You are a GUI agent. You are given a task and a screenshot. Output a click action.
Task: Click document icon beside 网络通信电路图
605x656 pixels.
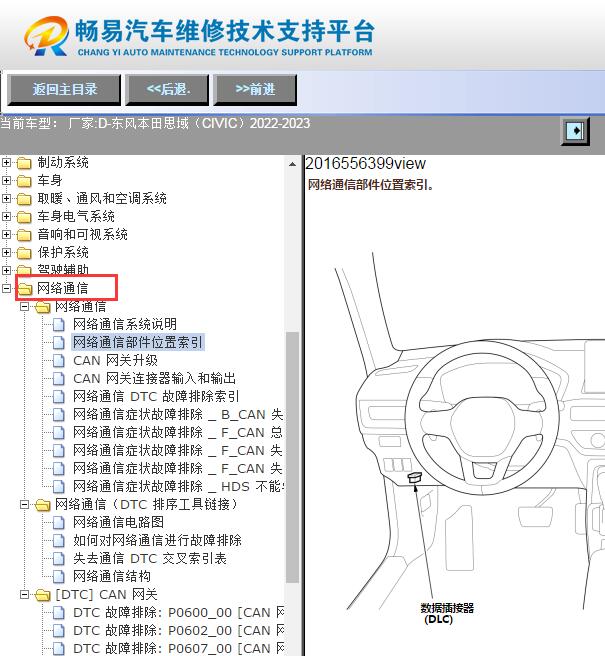(x=59, y=523)
